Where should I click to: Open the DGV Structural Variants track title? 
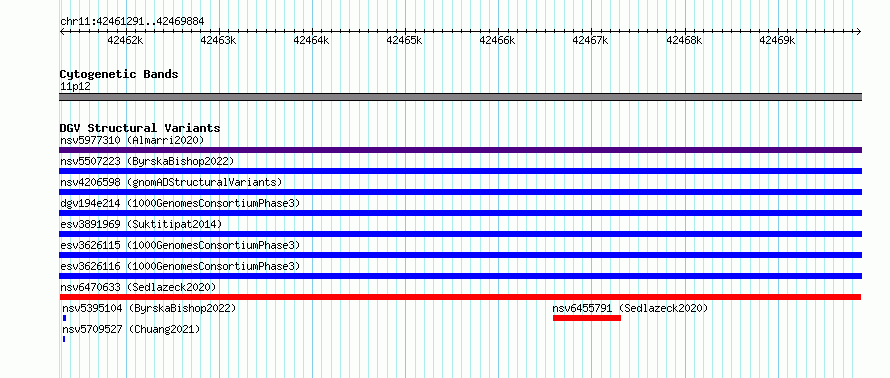140,128
